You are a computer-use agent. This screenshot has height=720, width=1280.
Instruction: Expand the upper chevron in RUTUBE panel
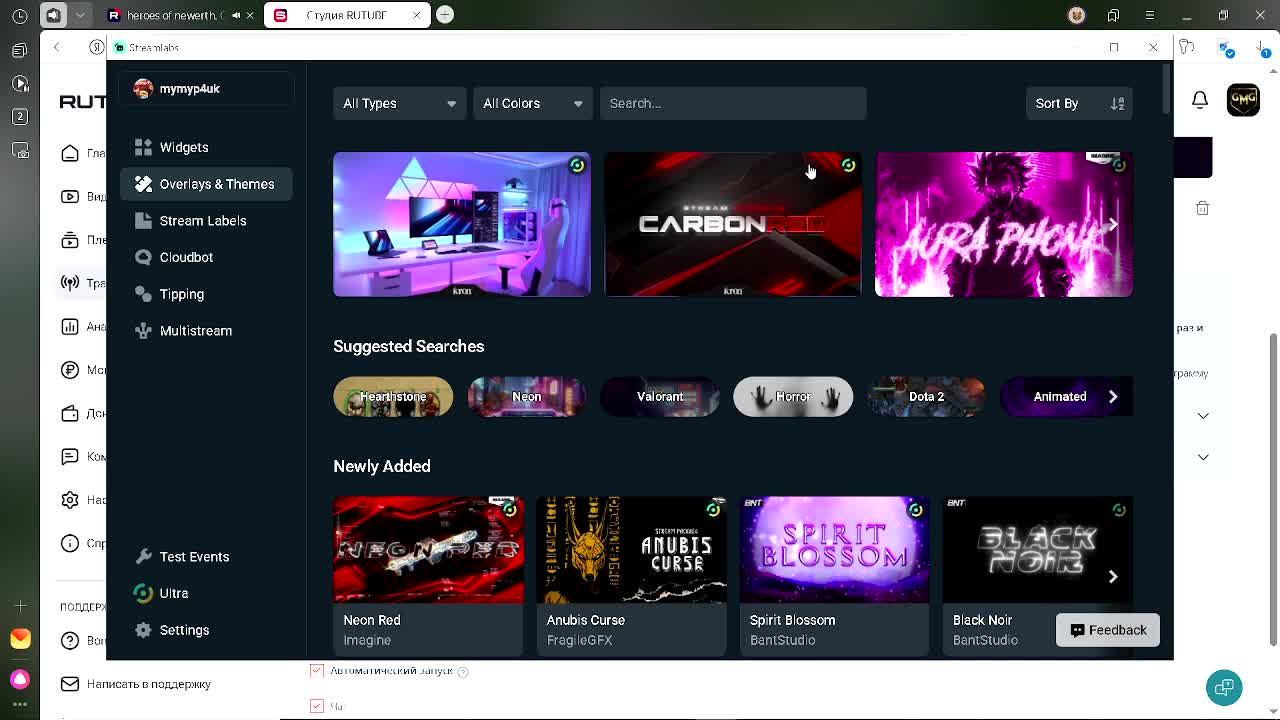tap(1203, 415)
